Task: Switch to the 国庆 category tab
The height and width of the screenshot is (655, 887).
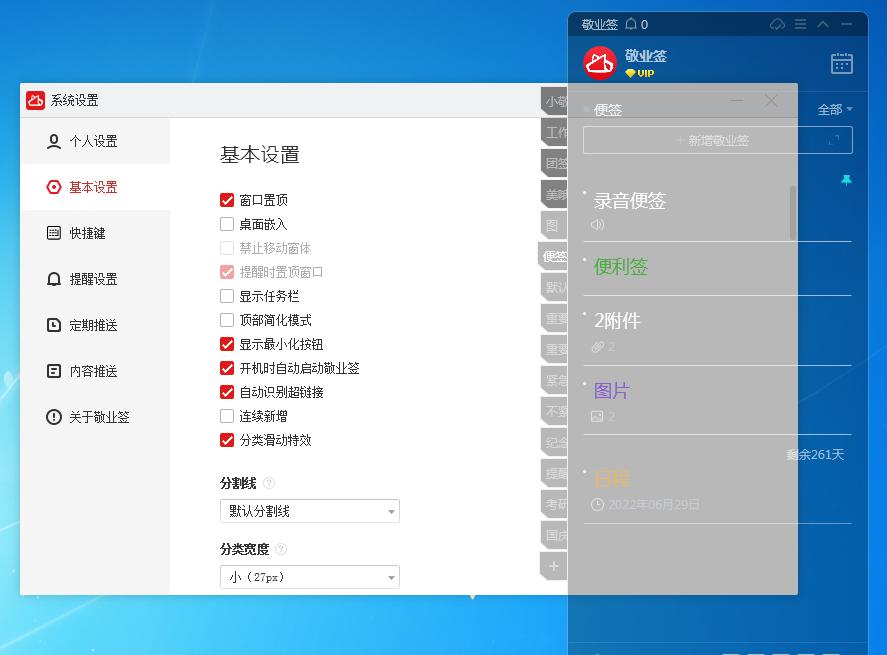Action: 554,535
